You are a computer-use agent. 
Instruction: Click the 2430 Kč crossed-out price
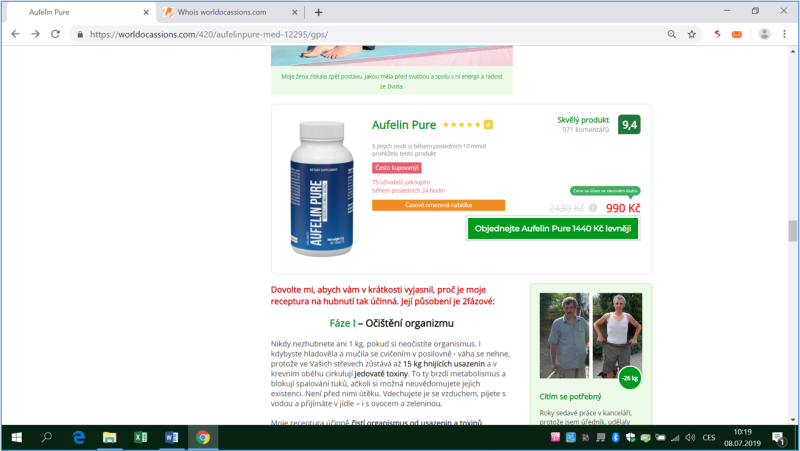(x=566, y=208)
